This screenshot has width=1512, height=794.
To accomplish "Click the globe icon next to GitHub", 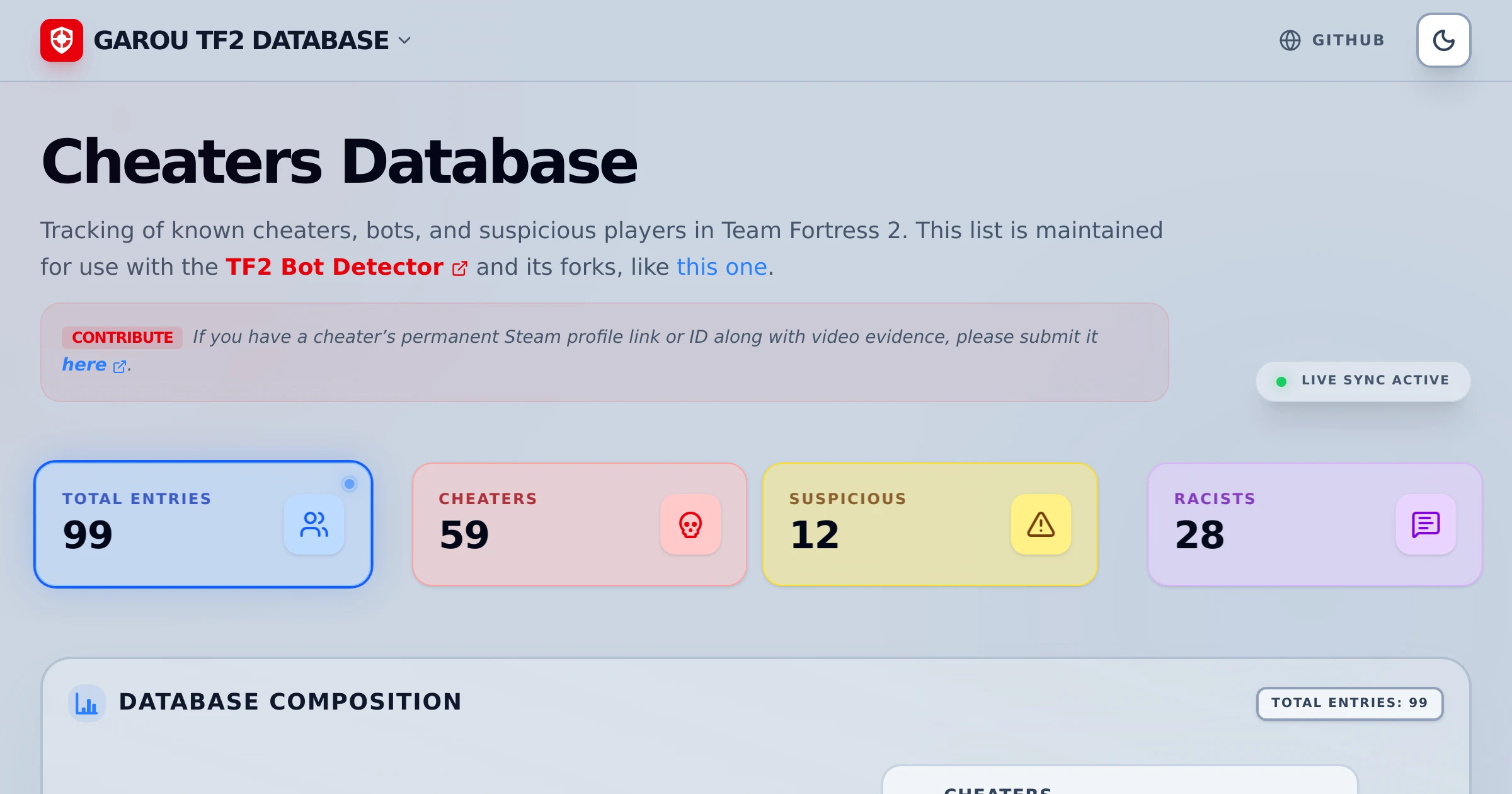I will [x=1290, y=40].
